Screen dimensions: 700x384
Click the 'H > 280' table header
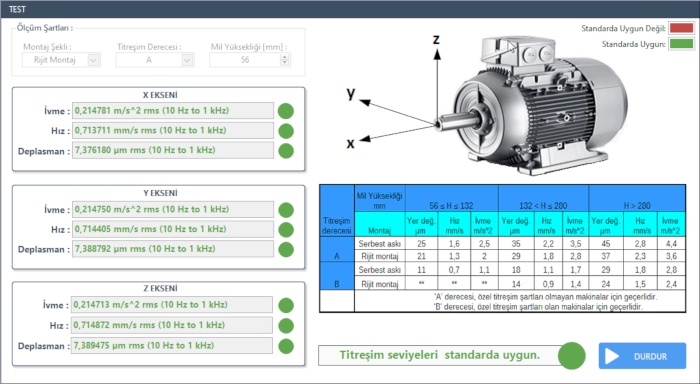point(637,198)
